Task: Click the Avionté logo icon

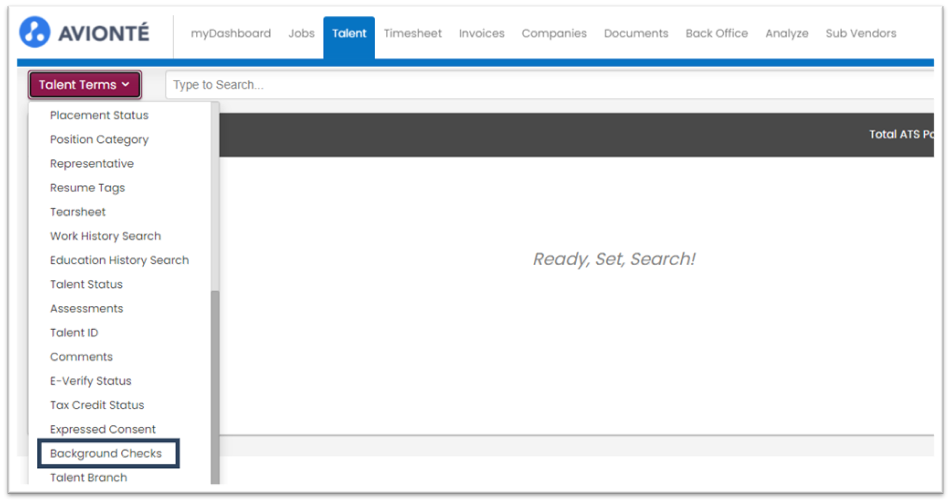Action: tap(35, 32)
